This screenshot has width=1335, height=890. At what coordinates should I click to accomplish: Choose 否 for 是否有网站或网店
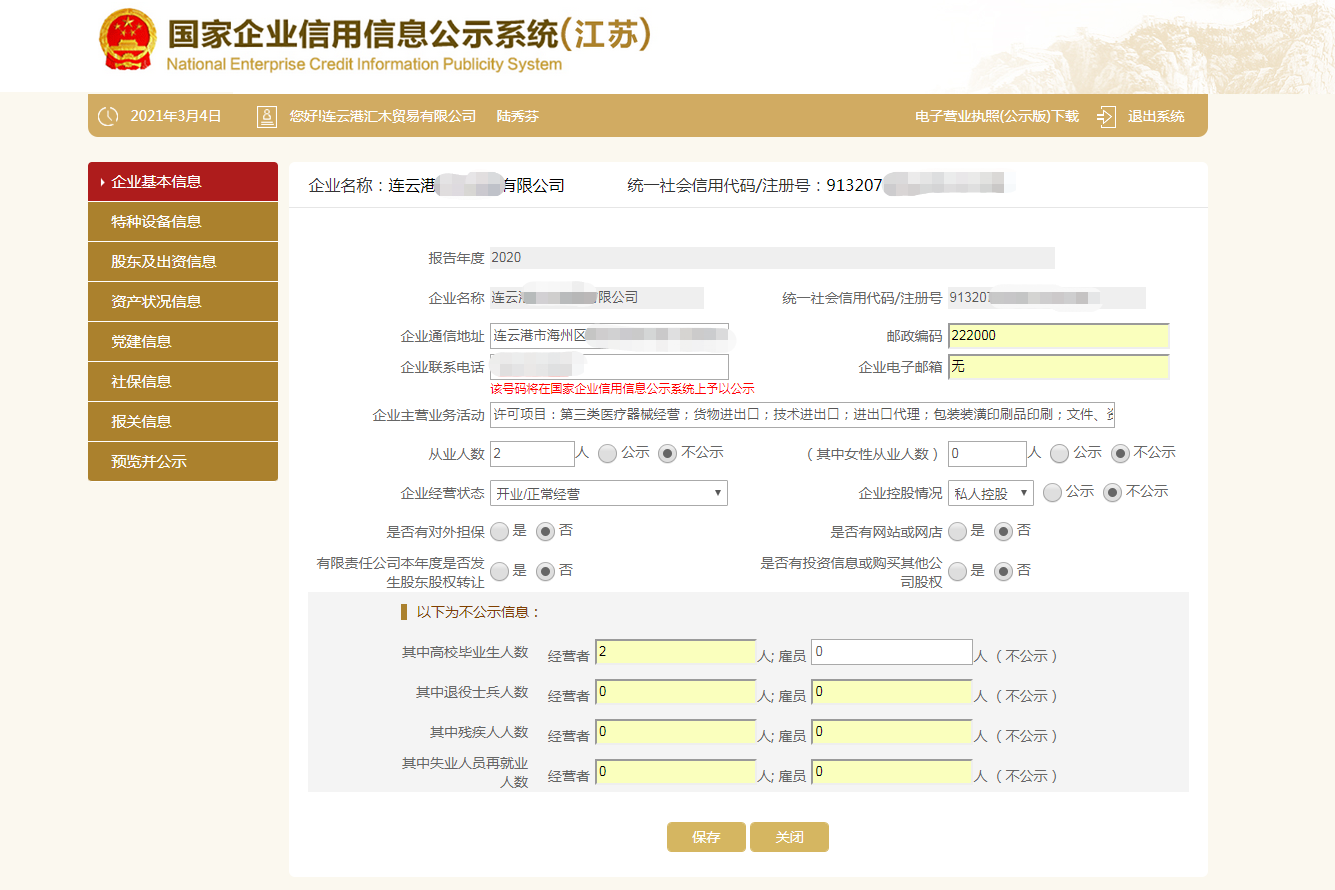[x=1003, y=531]
